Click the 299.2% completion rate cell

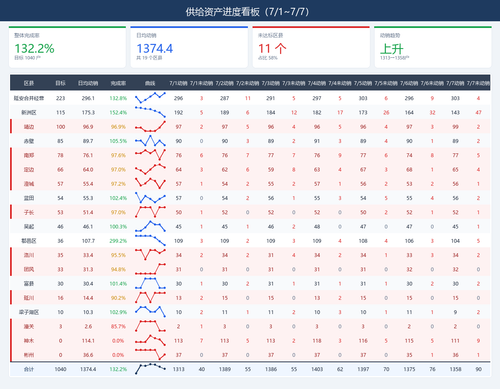pos(118,241)
